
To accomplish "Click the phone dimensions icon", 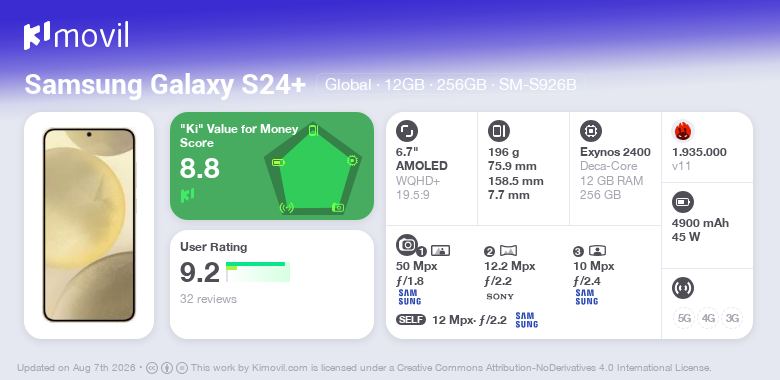I will pyautogui.click(x=498, y=131).
